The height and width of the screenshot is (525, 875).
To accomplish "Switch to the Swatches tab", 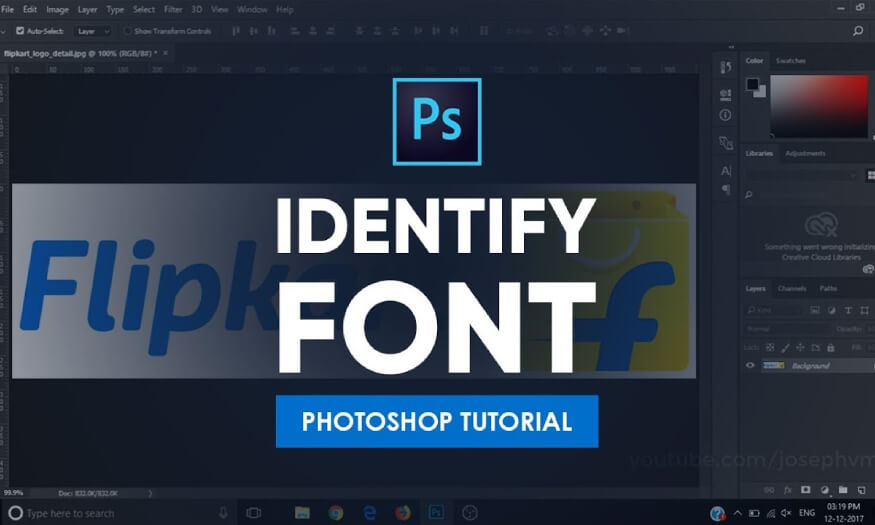I will tap(791, 61).
